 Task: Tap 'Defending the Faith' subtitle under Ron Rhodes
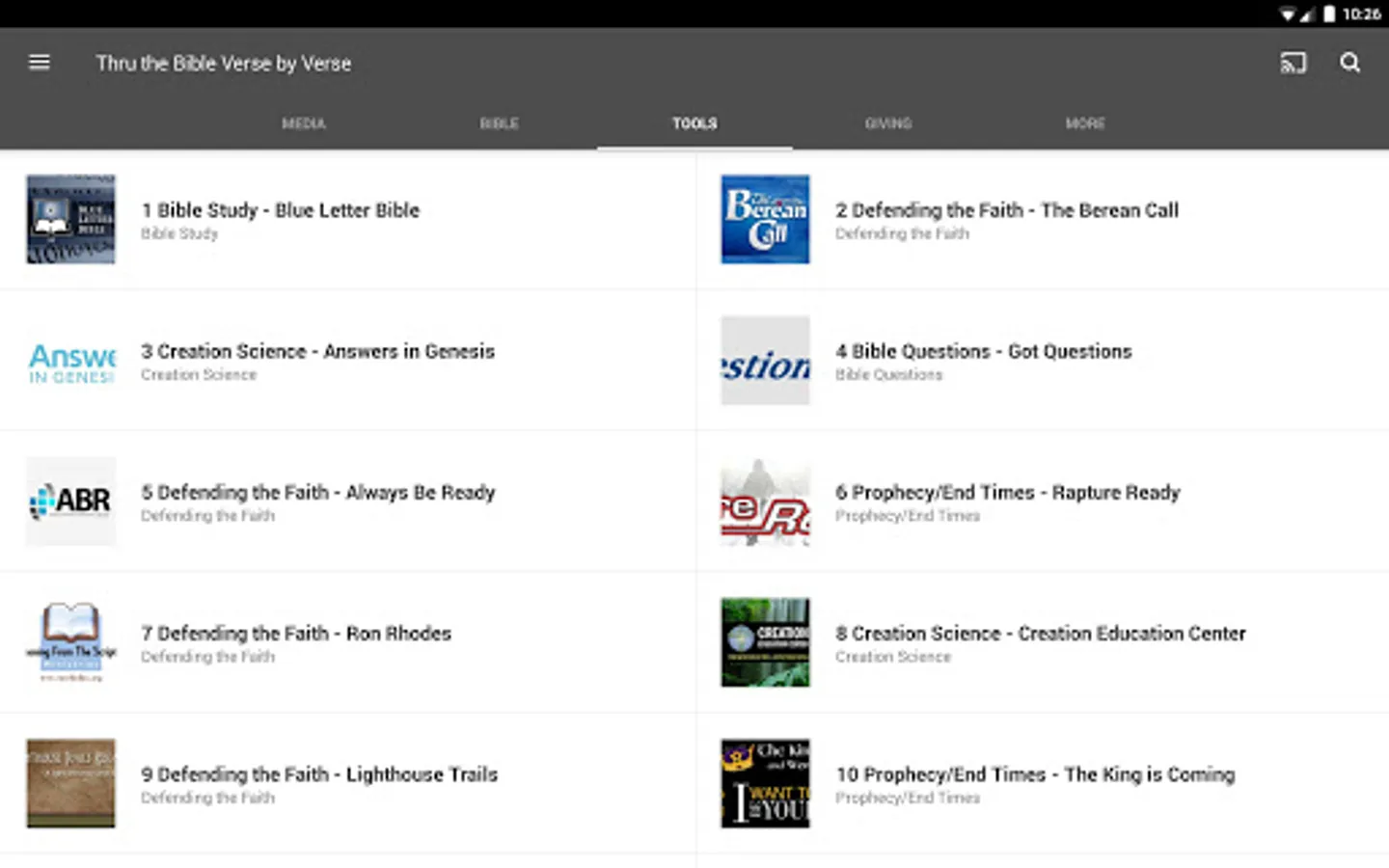[207, 657]
